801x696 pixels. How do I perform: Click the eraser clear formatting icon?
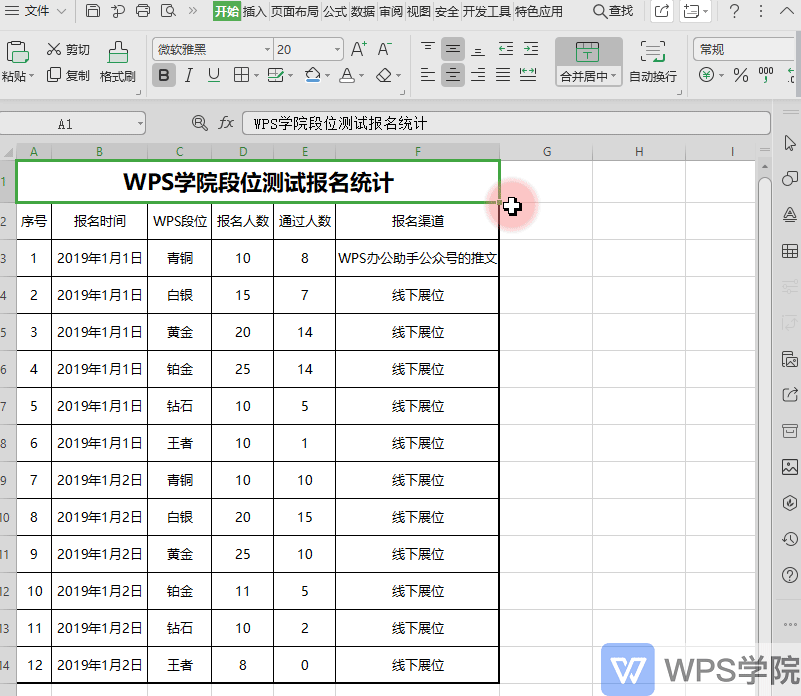(384, 76)
